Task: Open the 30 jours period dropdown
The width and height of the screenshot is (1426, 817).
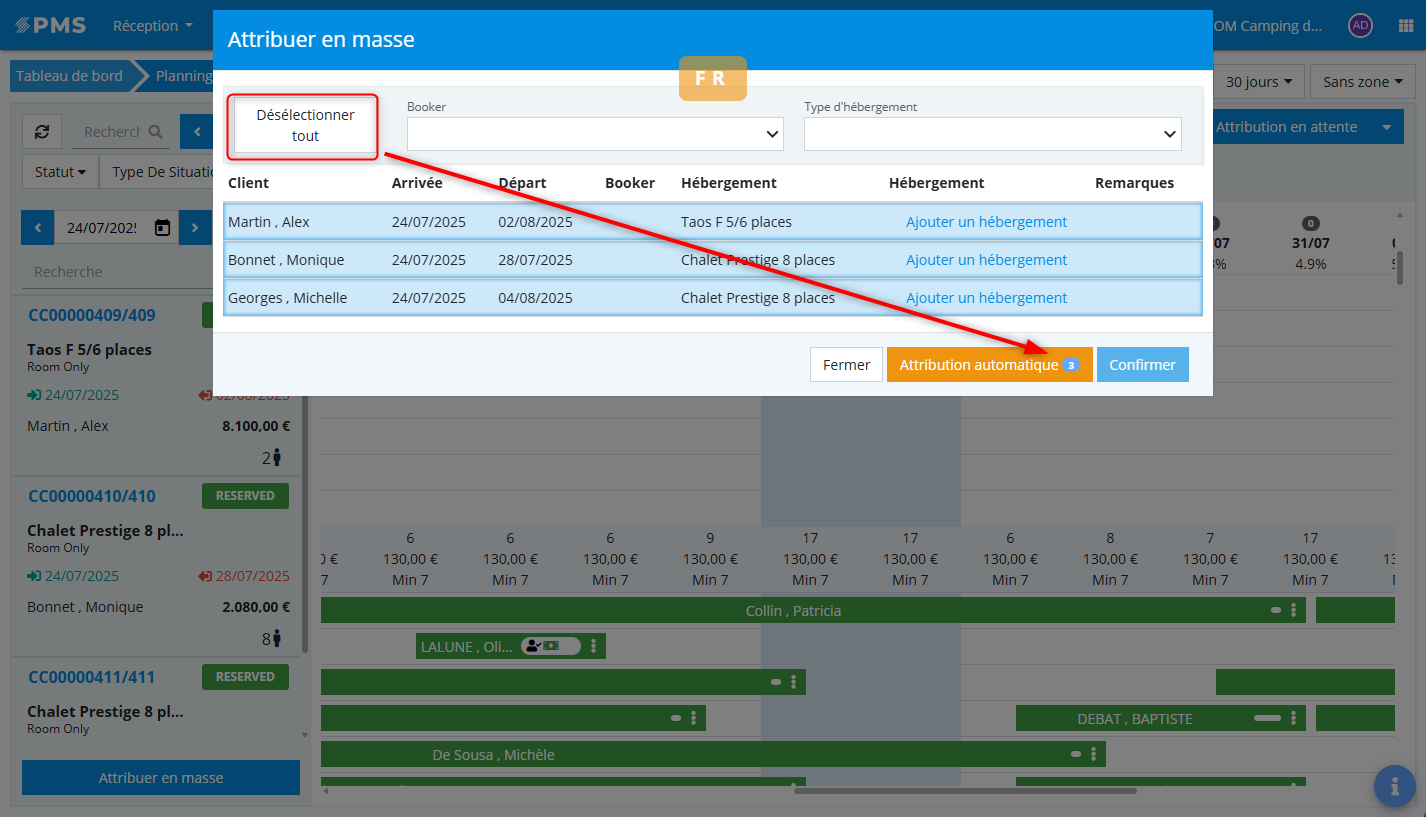Action: 1264,82
